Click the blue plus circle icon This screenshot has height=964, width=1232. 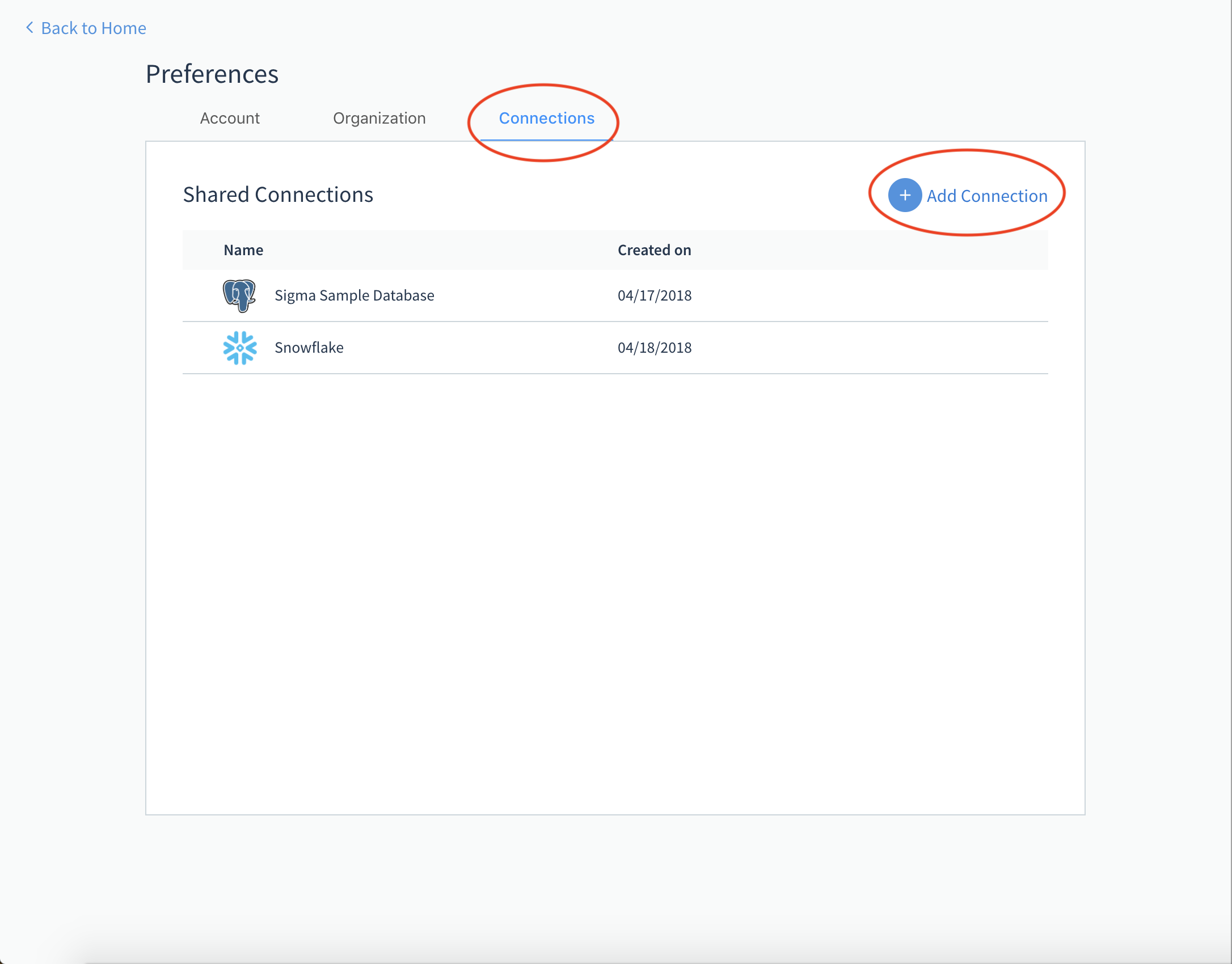tap(905, 196)
